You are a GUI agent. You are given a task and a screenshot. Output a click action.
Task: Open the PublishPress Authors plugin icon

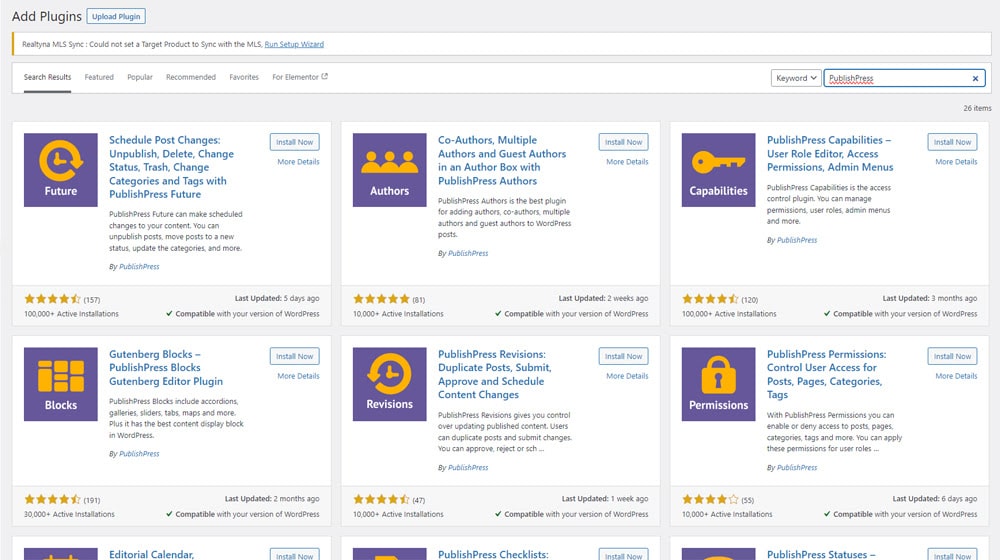tap(390, 170)
